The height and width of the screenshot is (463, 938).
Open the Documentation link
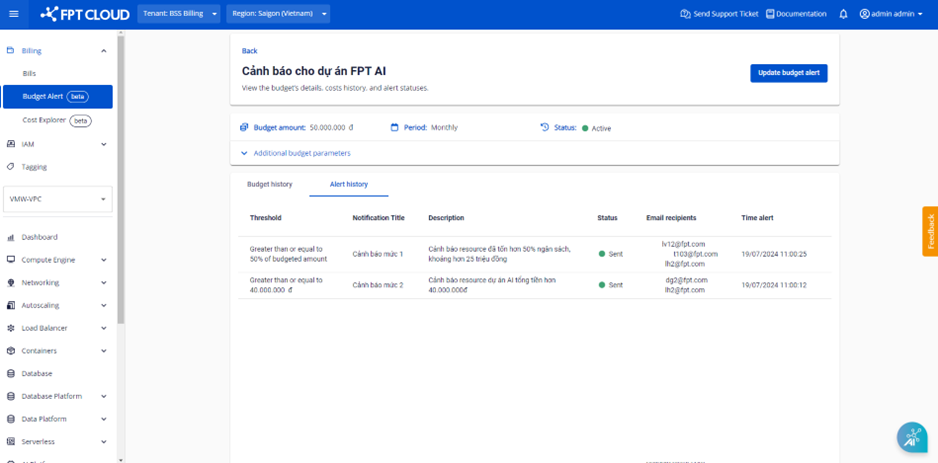[x=796, y=14]
